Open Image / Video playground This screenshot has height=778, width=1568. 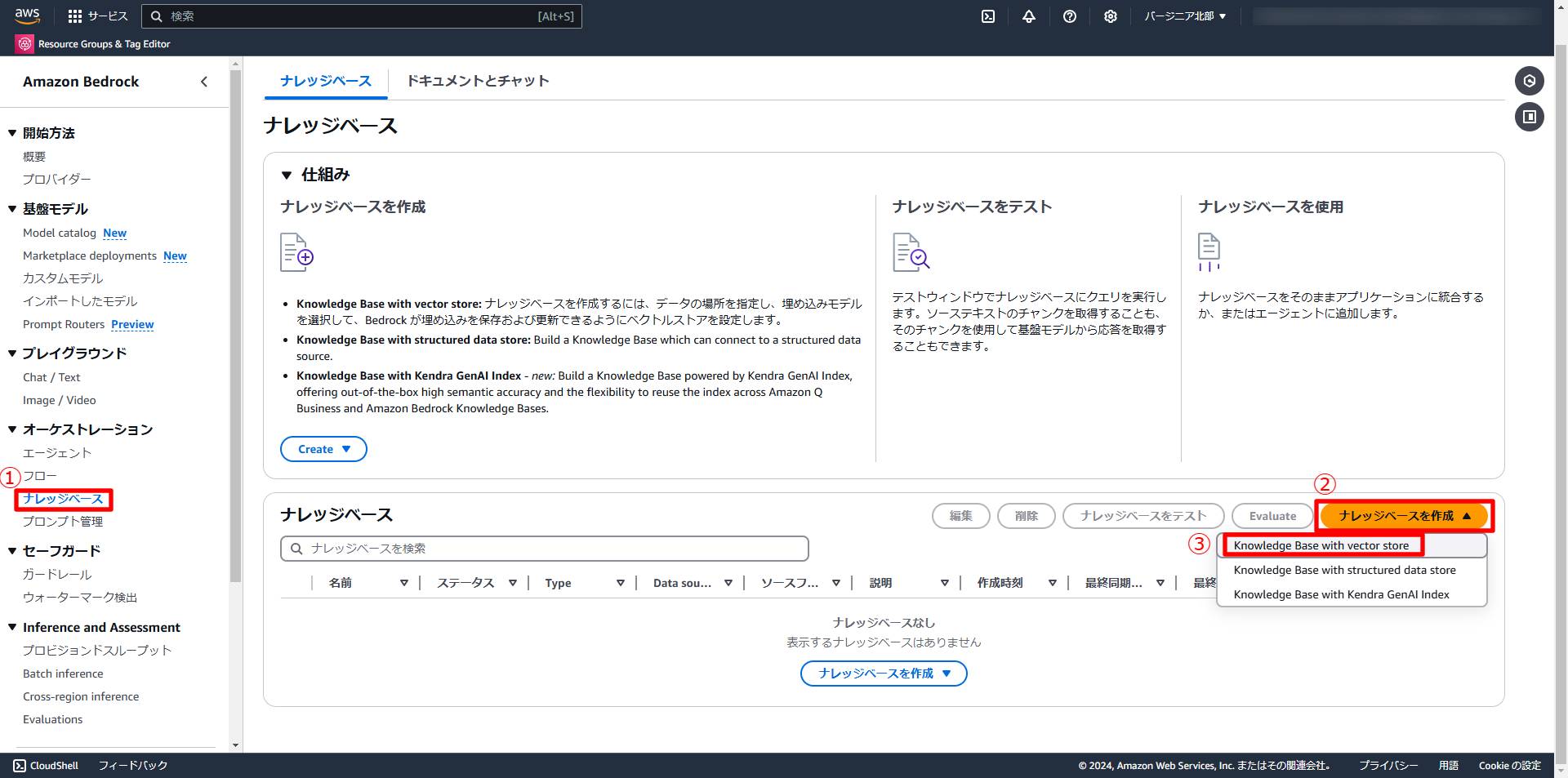[x=60, y=401]
